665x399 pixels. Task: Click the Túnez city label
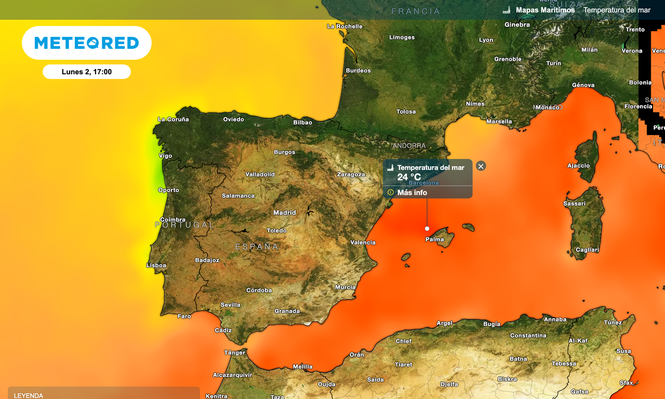(613, 323)
